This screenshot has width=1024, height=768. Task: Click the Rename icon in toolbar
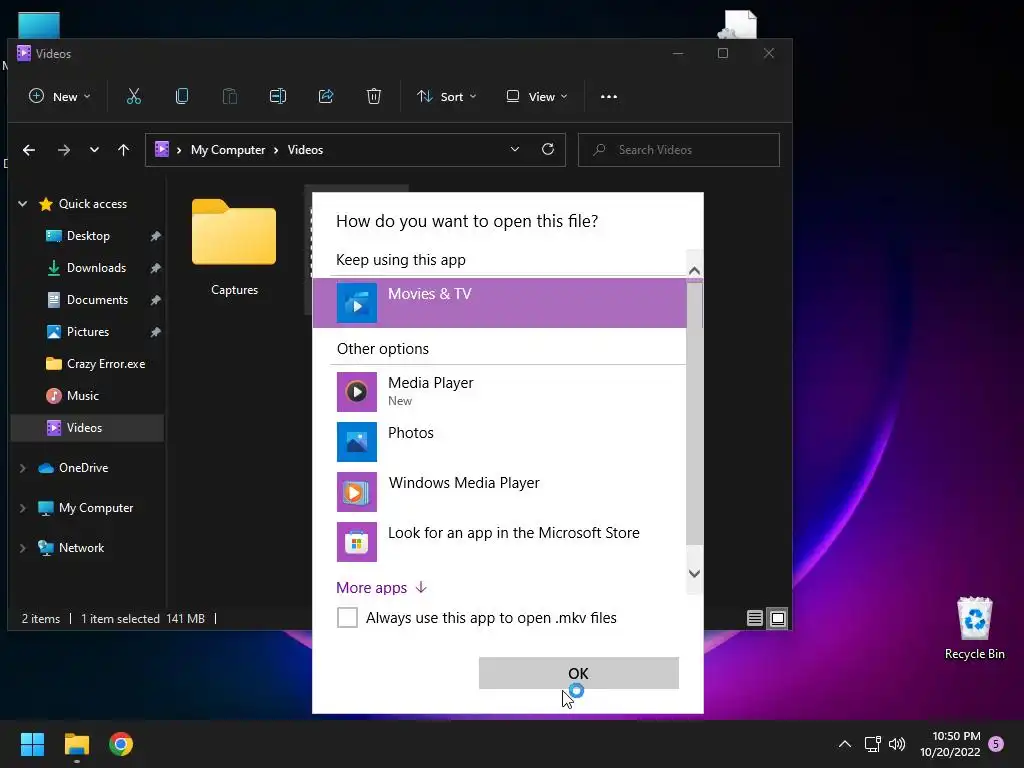tap(278, 97)
